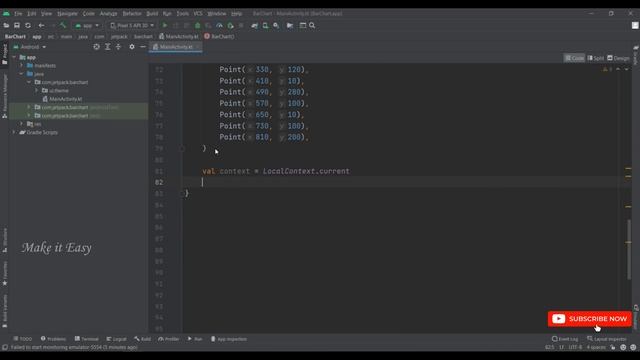Open the Navigate menu

tap(67, 13)
